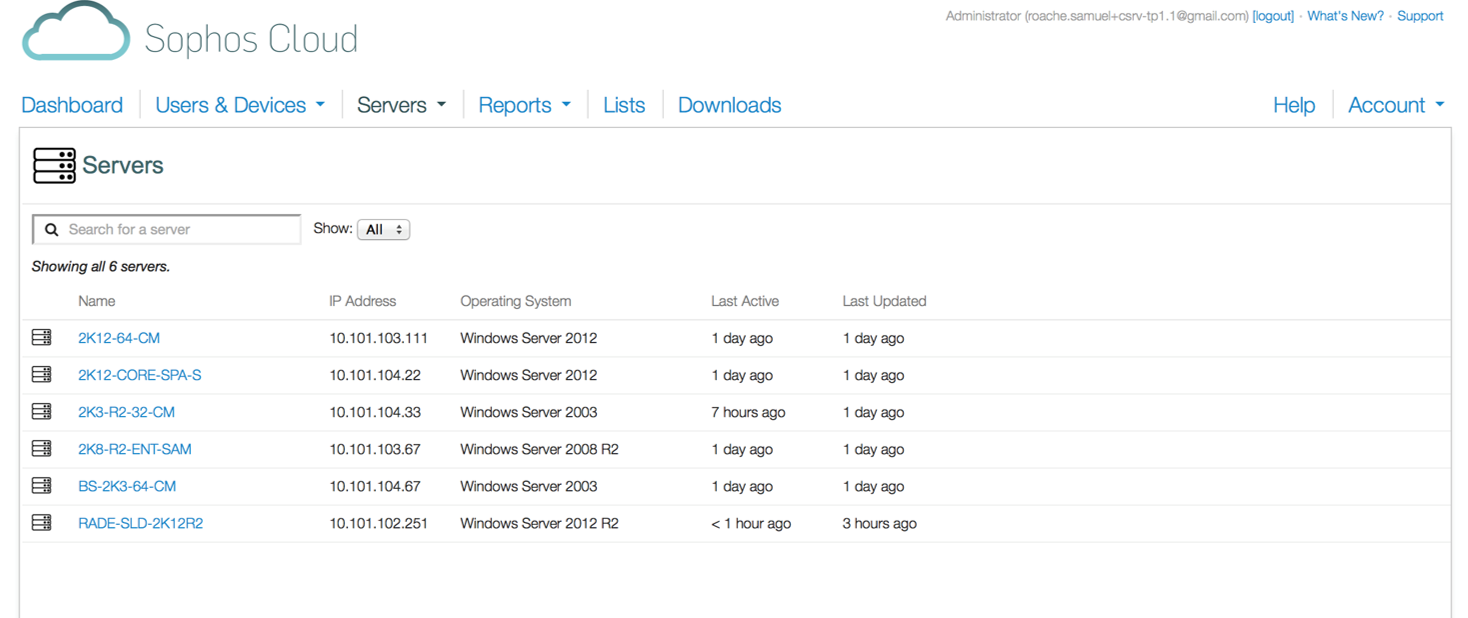This screenshot has height=618, width=1468.
Task: Click the server icon beside 2K3-R2-32-CM
Action: pyautogui.click(x=42, y=412)
